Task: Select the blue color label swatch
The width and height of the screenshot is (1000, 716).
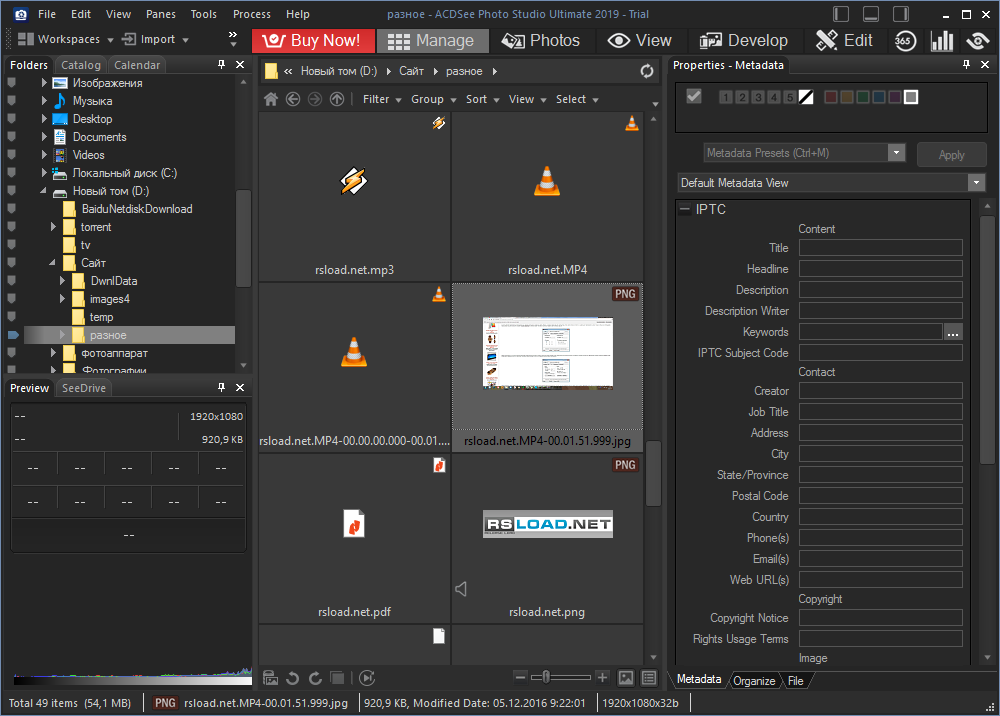Action: tap(879, 97)
